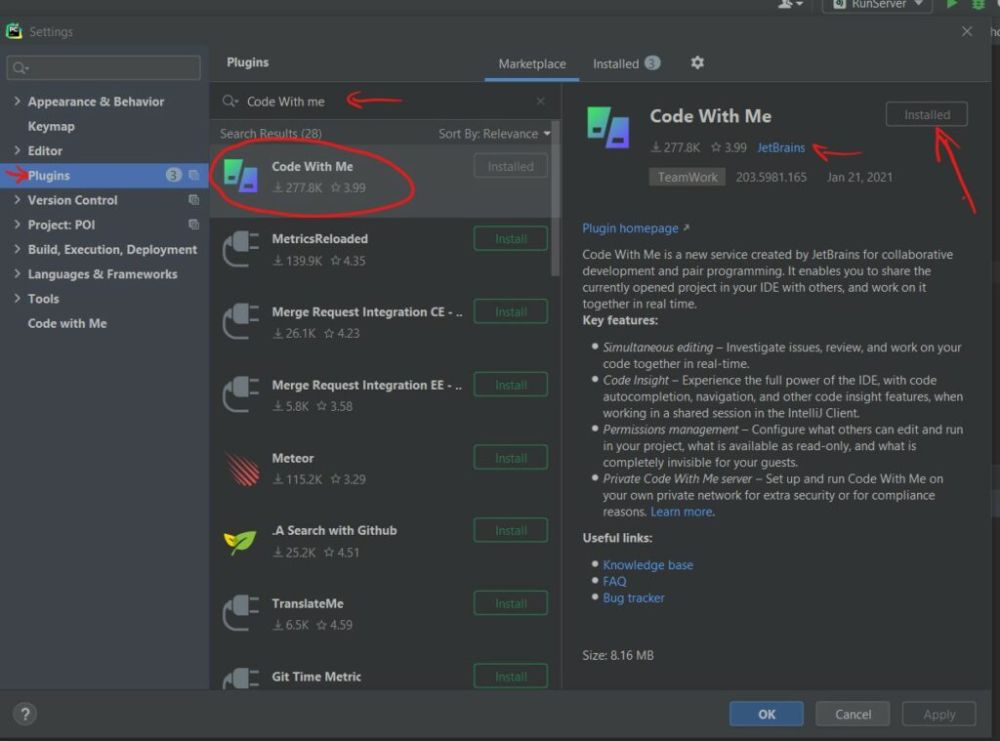The image size is (1000, 741).
Task: Click the project-level icon beside Version Control
Action: tap(194, 200)
